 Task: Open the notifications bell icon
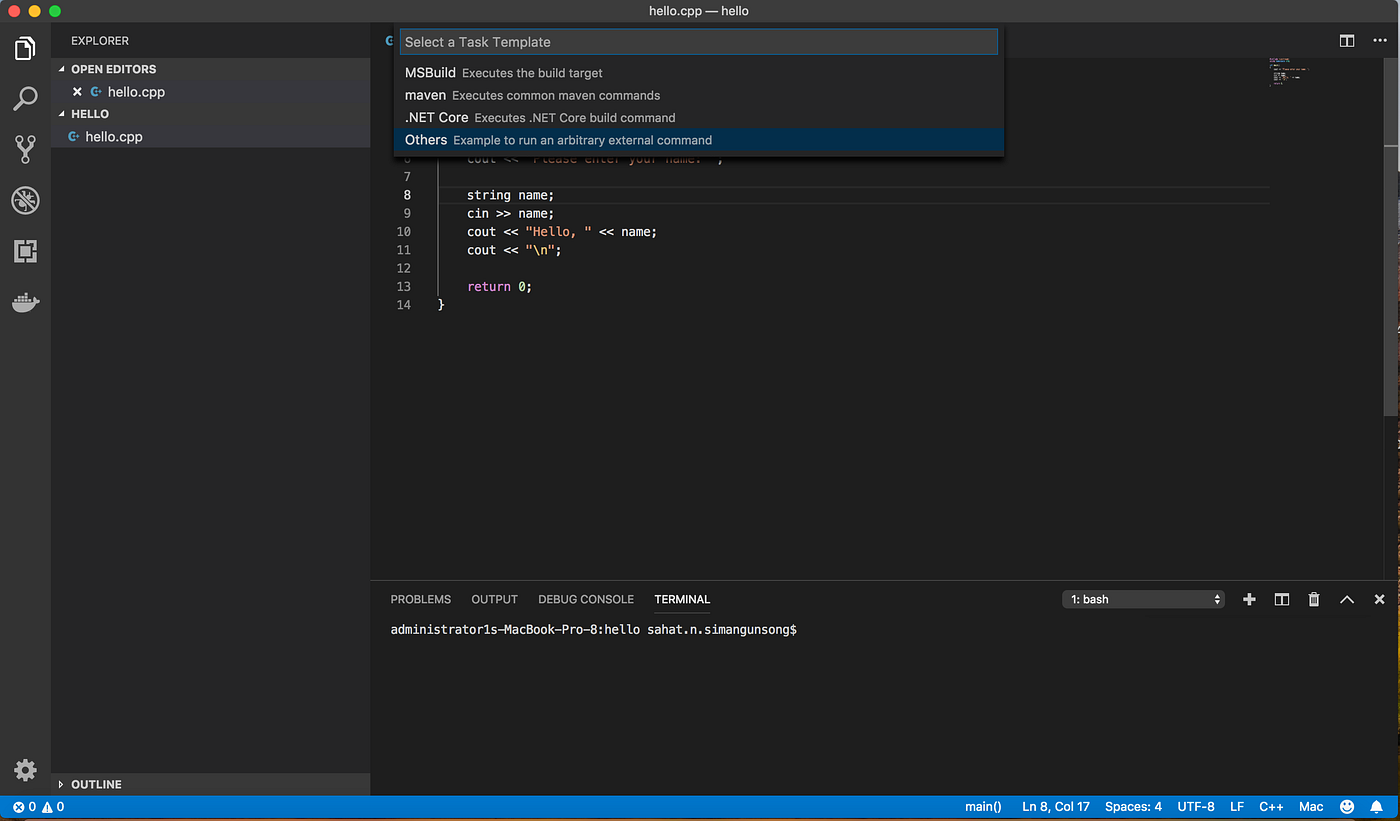1376,806
